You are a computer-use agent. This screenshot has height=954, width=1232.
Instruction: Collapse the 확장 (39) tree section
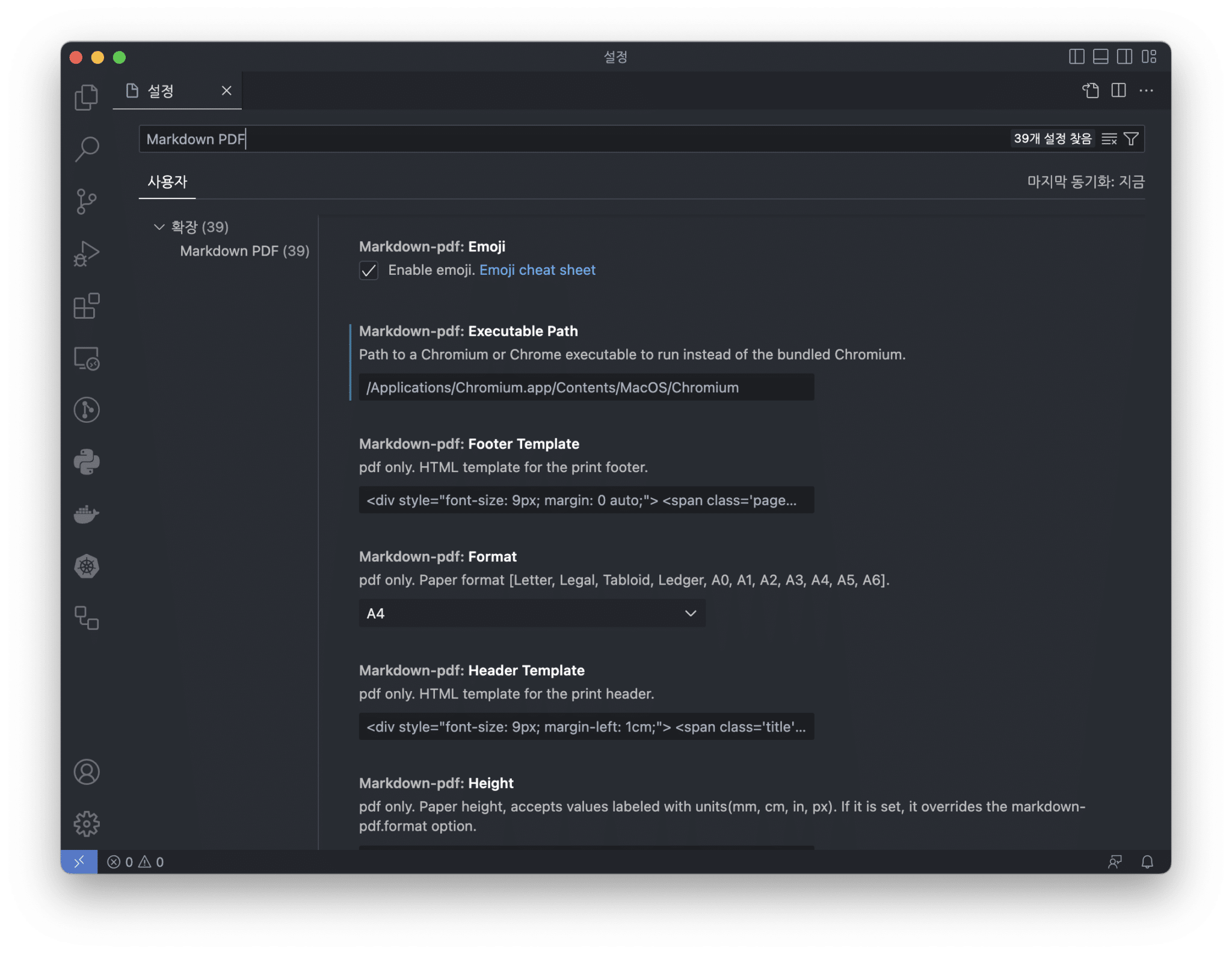click(159, 227)
